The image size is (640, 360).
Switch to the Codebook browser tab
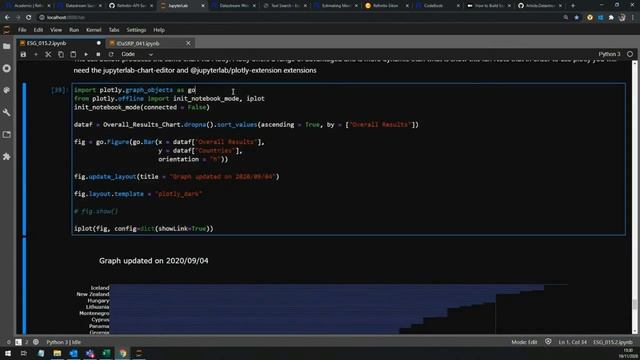pyautogui.click(x=438, y=6)
